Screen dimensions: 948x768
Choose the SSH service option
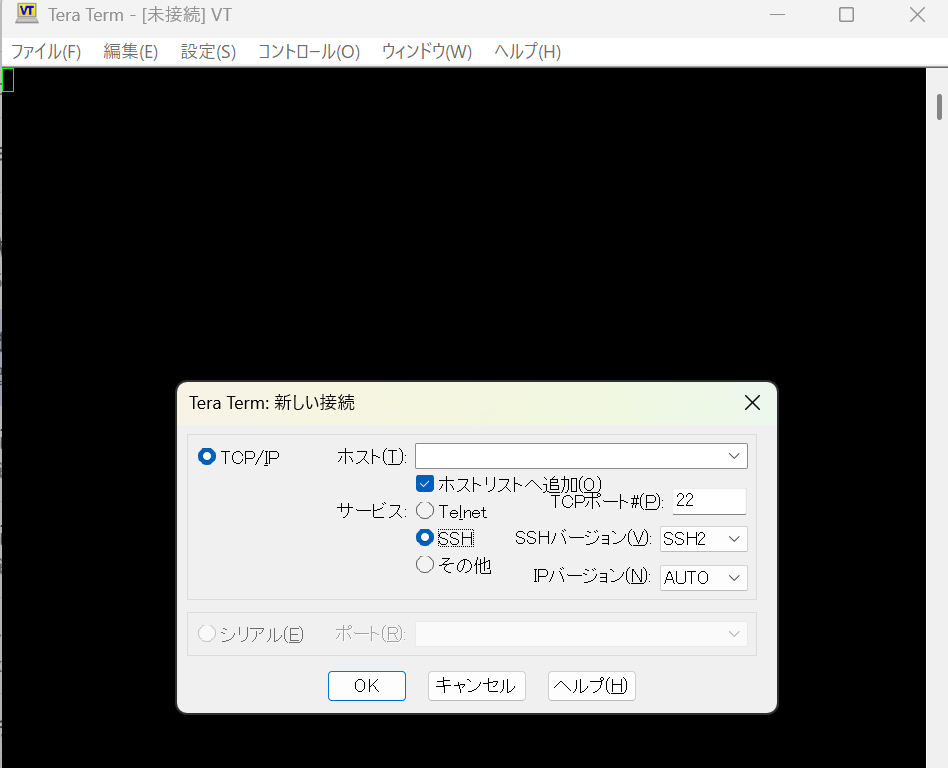(425, 538)
